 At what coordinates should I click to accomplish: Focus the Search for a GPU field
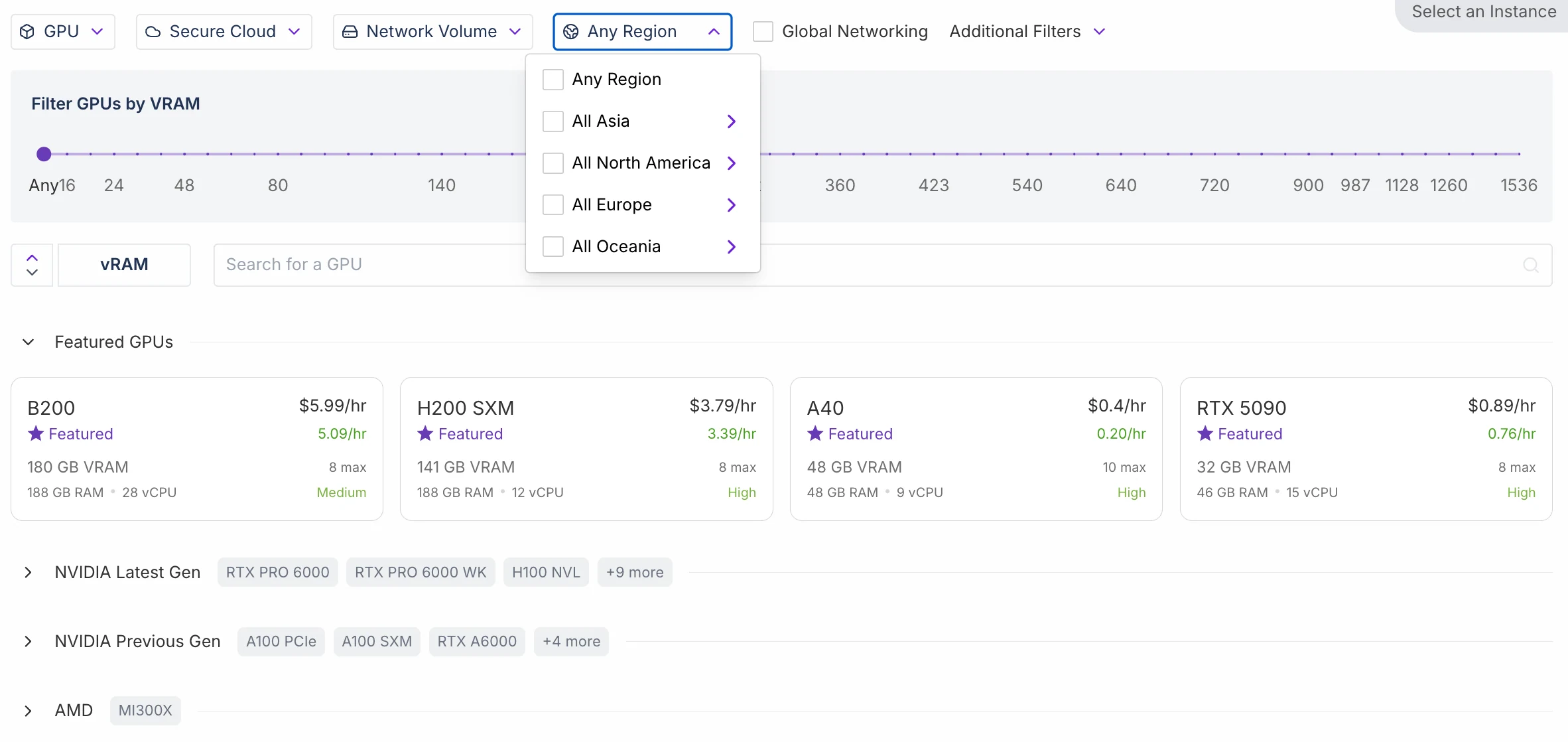click(883, 265)
